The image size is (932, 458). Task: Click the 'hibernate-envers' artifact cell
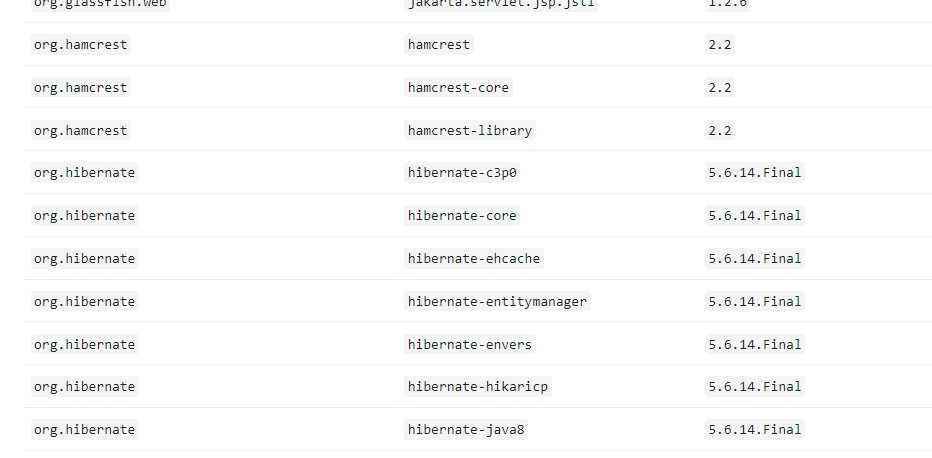(470, 344)
